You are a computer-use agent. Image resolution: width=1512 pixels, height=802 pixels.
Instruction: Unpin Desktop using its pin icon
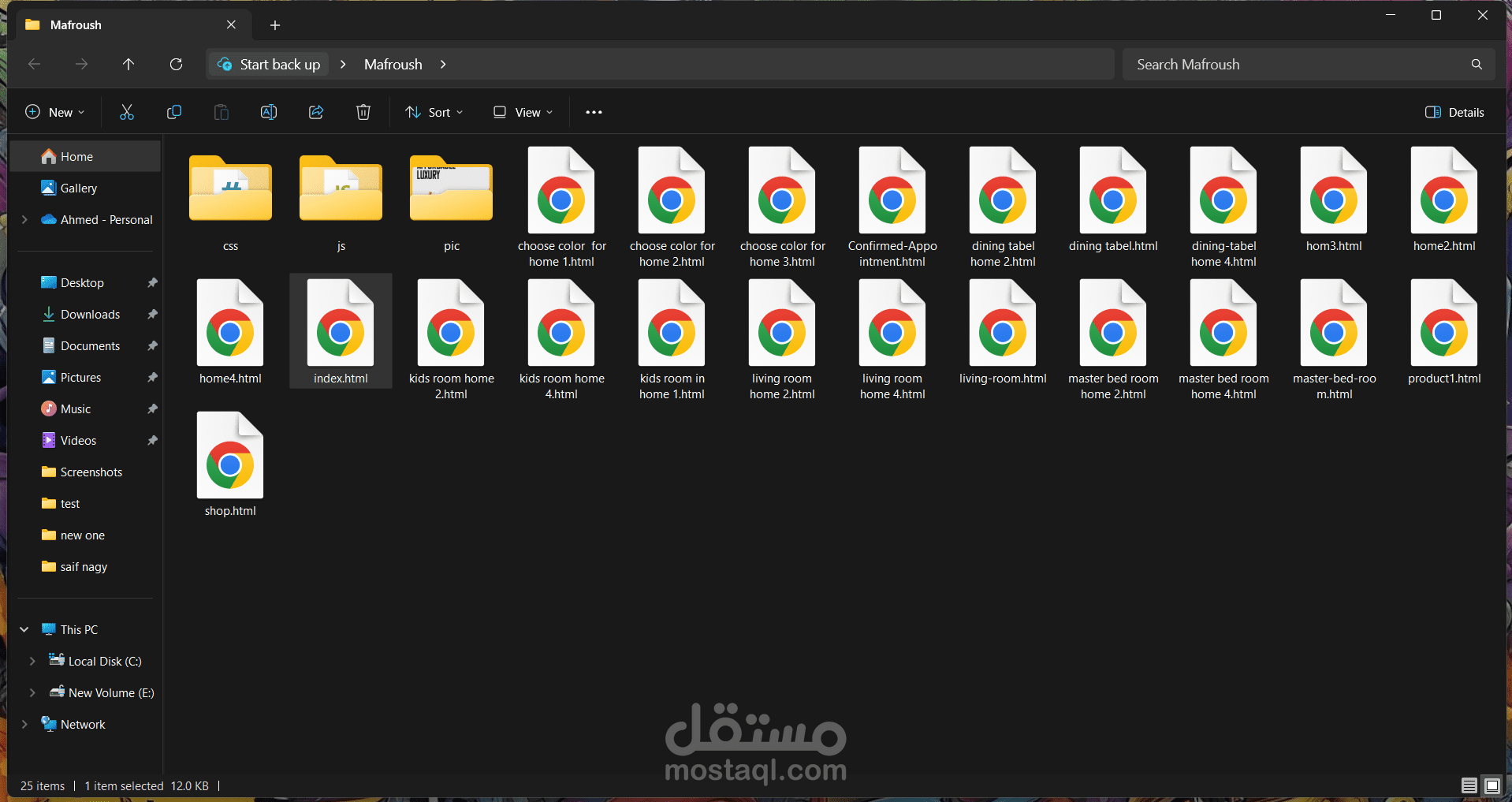pos(152,282)
